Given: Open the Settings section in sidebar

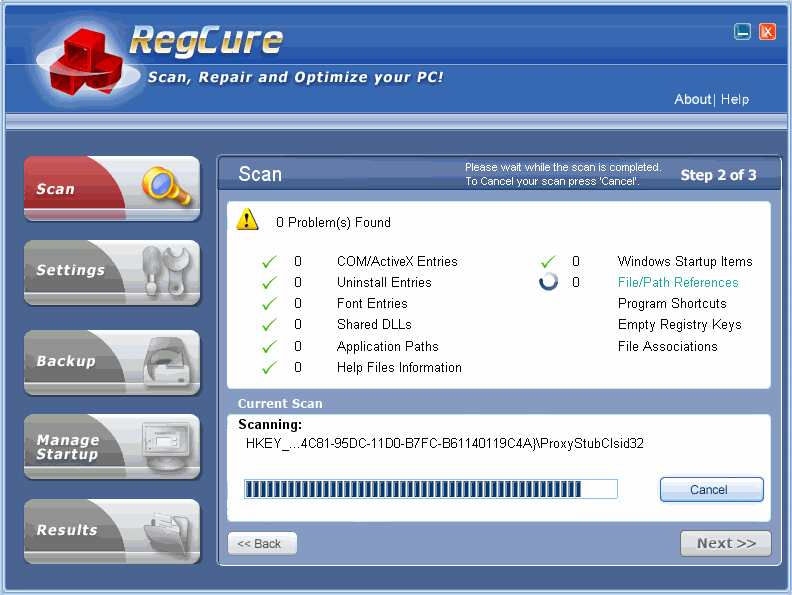Looking at the screenshot, I should (x=112, y=273).
